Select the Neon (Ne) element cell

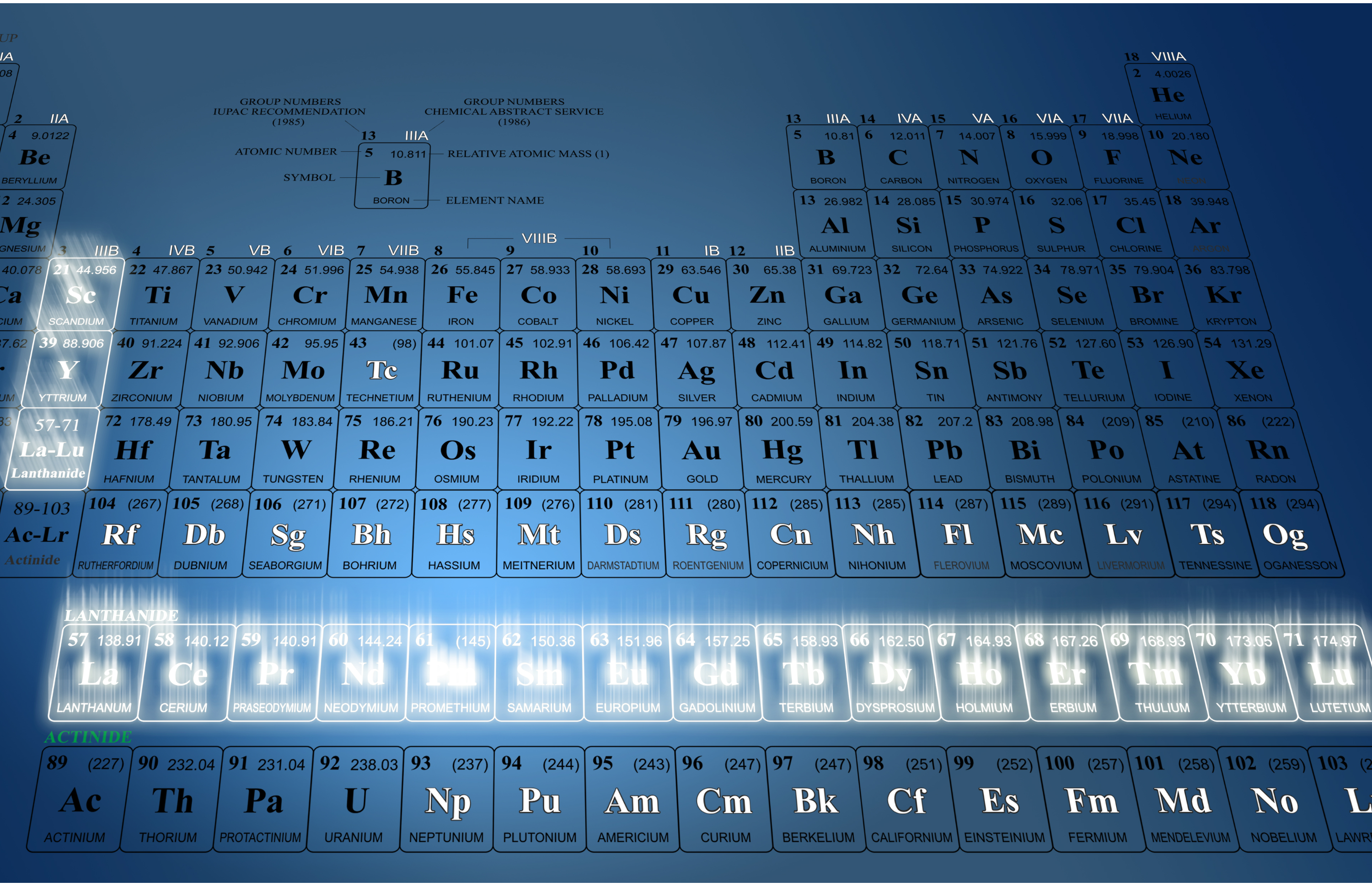pos(1185,157)
